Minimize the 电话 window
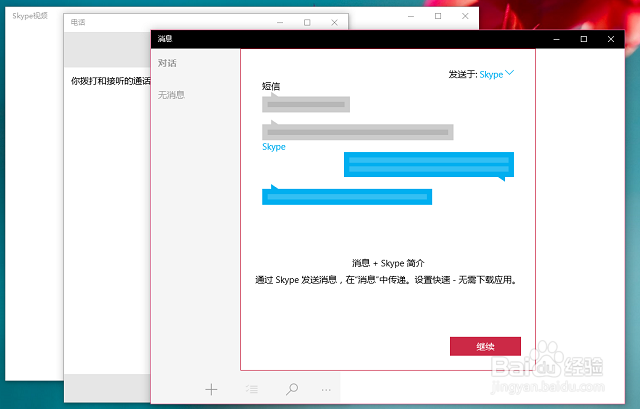The height and width of the screenshot is (409, 640). coord(280,22)
